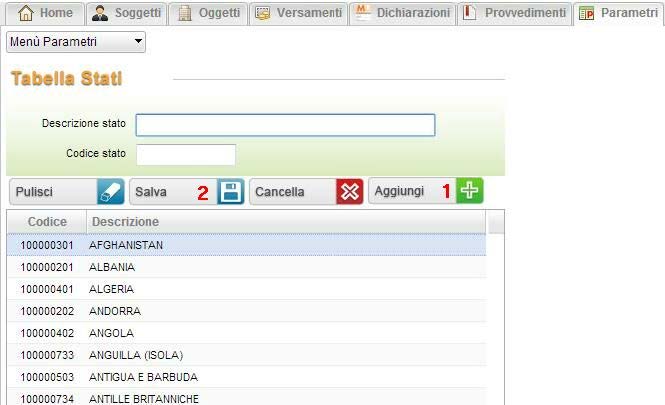Focus the Descrizione stato input field
The image size is (665, 405).
(x=285, y=125)
